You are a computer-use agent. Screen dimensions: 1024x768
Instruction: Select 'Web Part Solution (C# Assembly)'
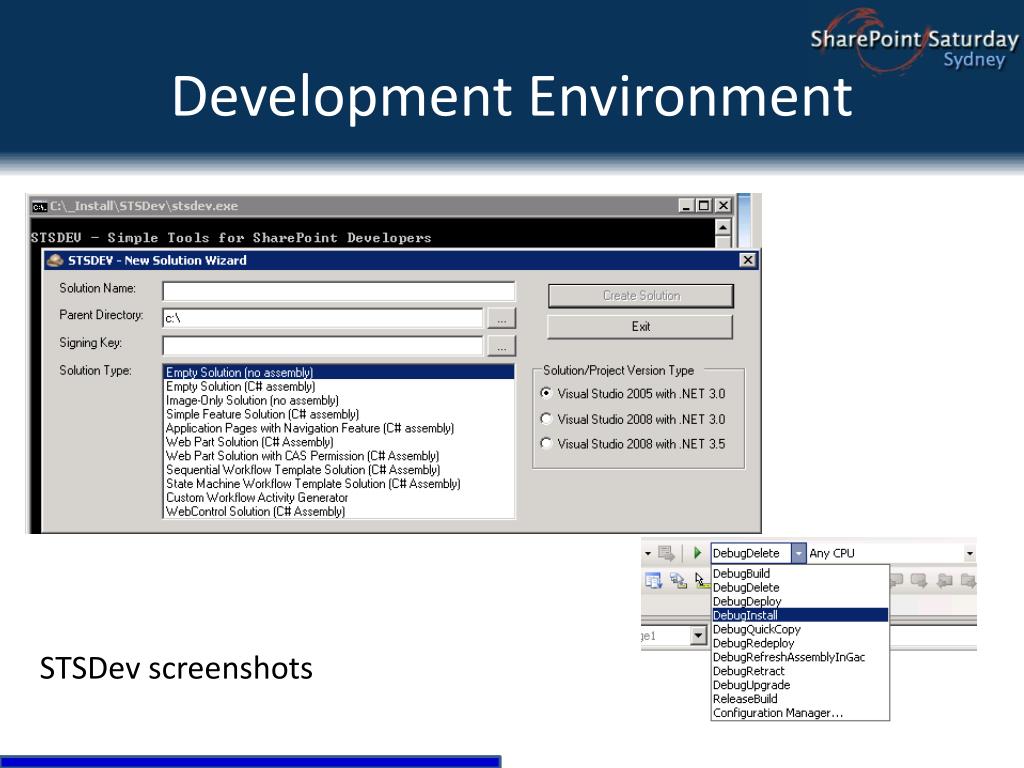click(338, 442)
